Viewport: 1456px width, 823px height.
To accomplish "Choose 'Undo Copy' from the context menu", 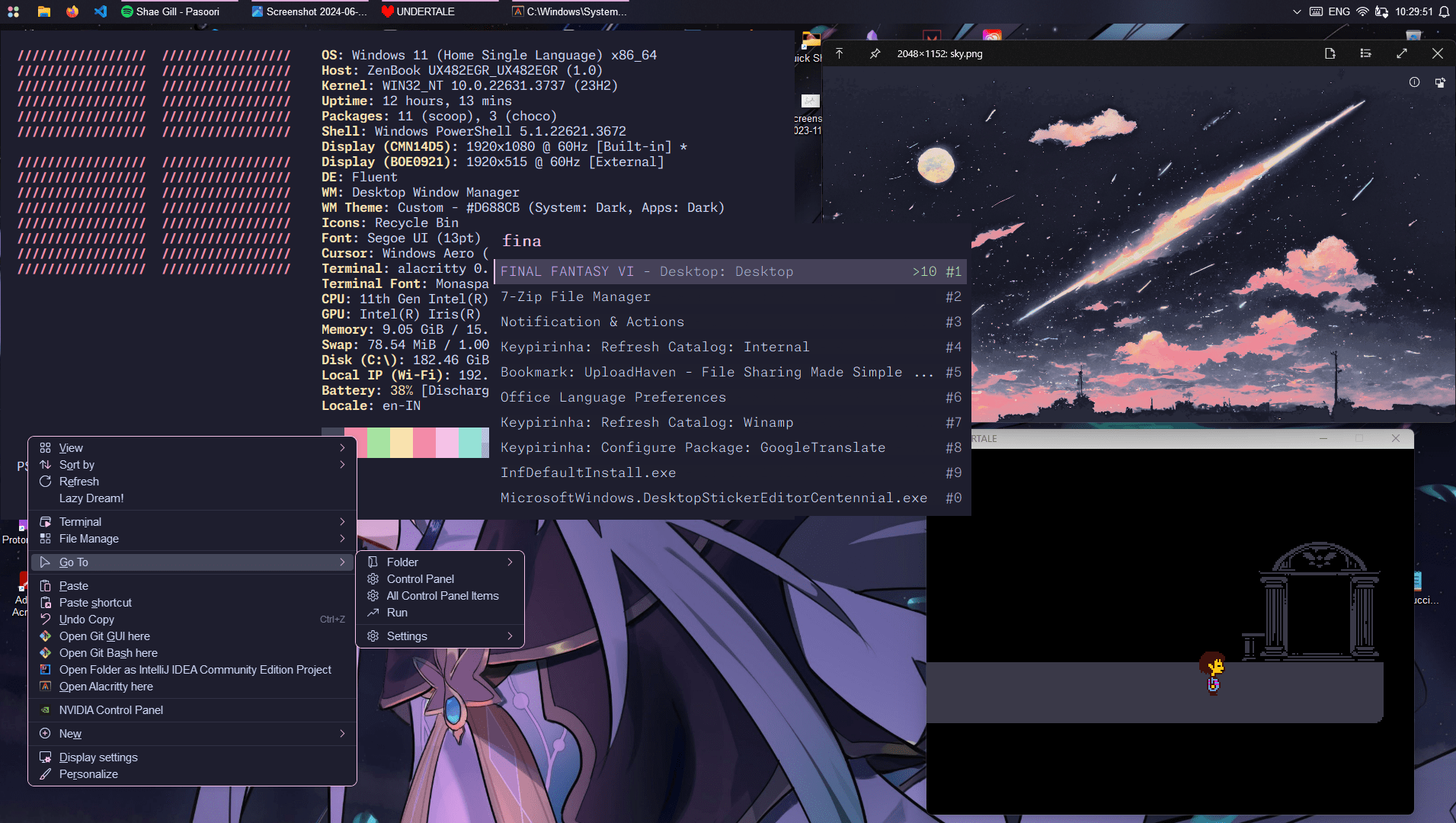I will 192,620.
